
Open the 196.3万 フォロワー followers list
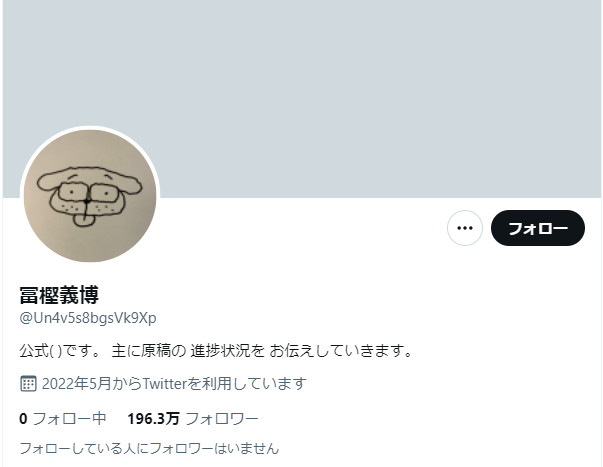click(x=193, y=419)
